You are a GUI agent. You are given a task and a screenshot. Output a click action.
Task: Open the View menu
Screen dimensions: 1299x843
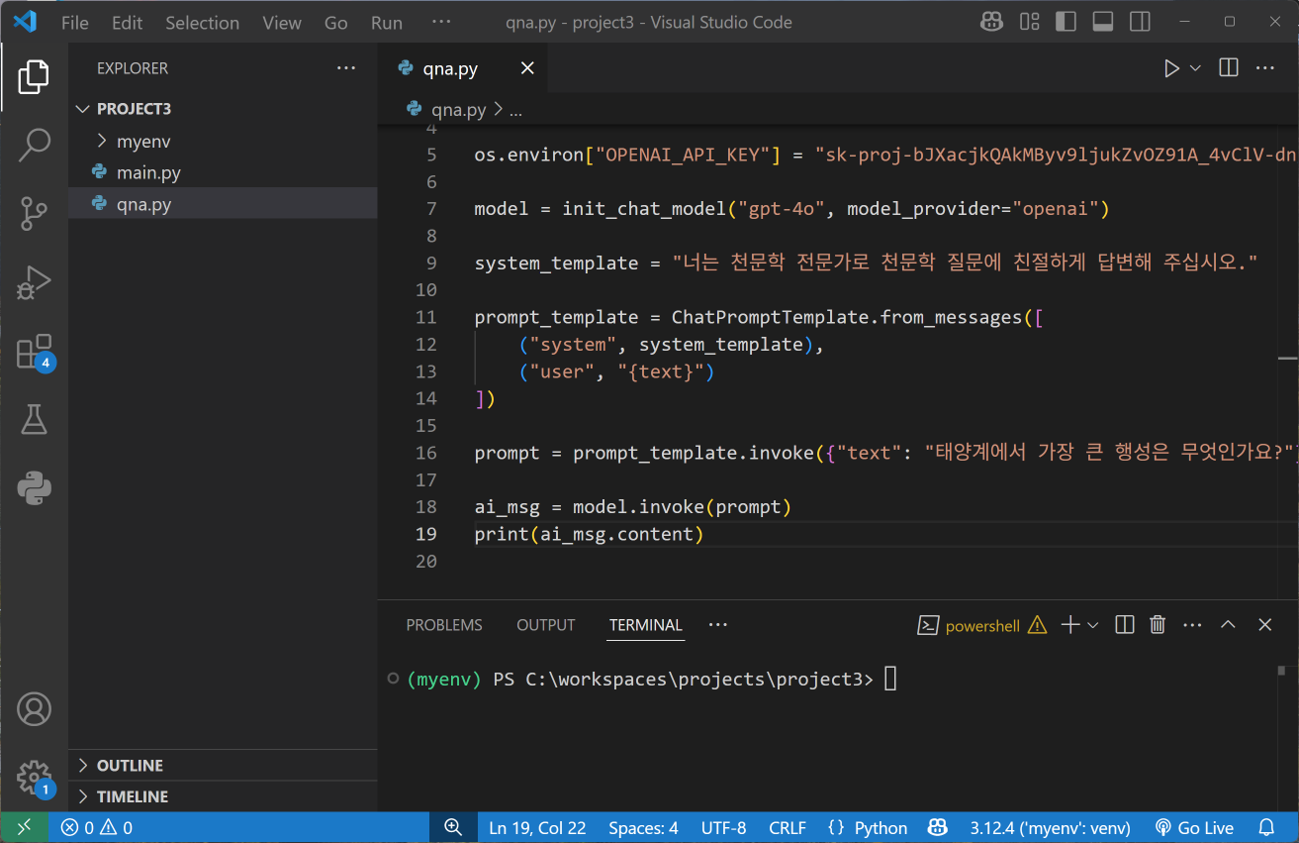[282, 22]
